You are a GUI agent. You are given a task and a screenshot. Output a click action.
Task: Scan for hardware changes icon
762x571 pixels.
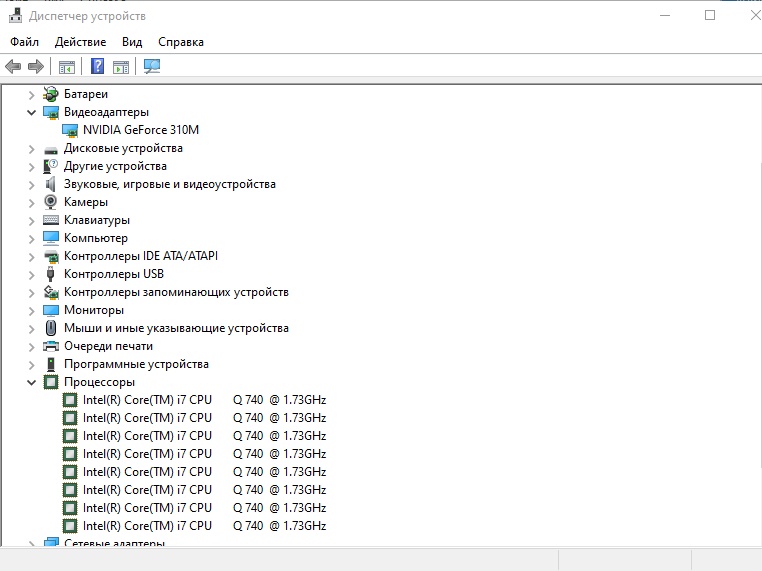pyautogui.click(x=152, y=66)
